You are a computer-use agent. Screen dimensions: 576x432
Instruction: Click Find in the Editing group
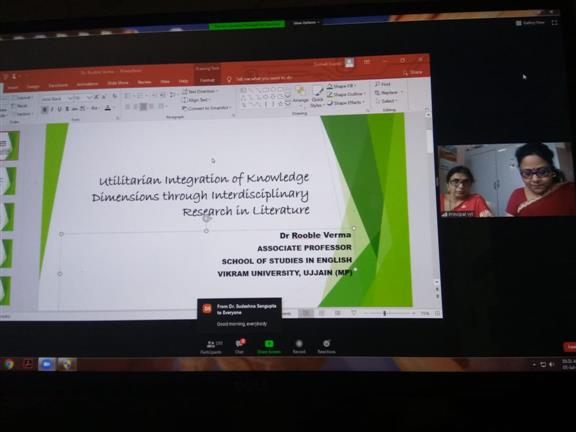(383, 84)
